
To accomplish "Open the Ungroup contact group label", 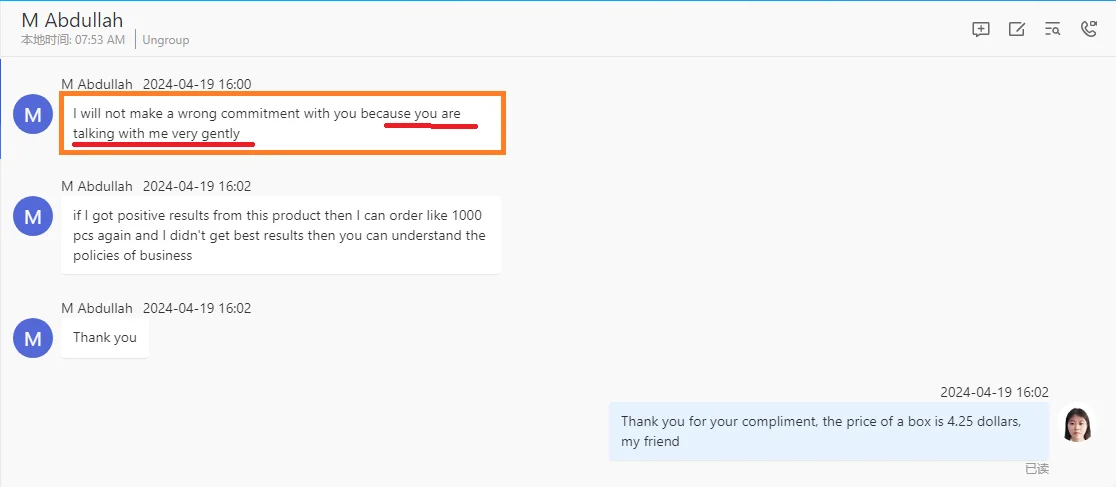I will click(x=166, y=40).
